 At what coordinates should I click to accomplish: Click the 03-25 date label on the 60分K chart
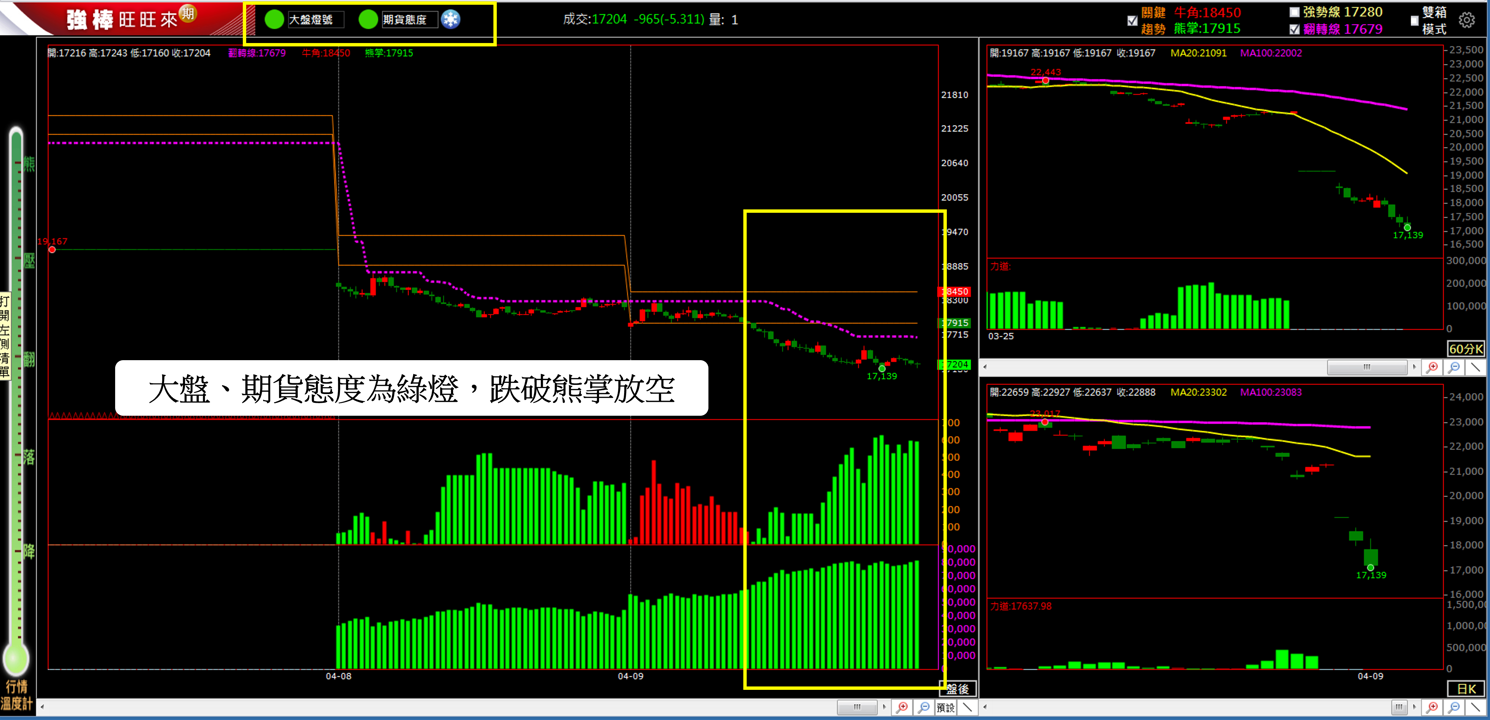tap(1002, 337)
